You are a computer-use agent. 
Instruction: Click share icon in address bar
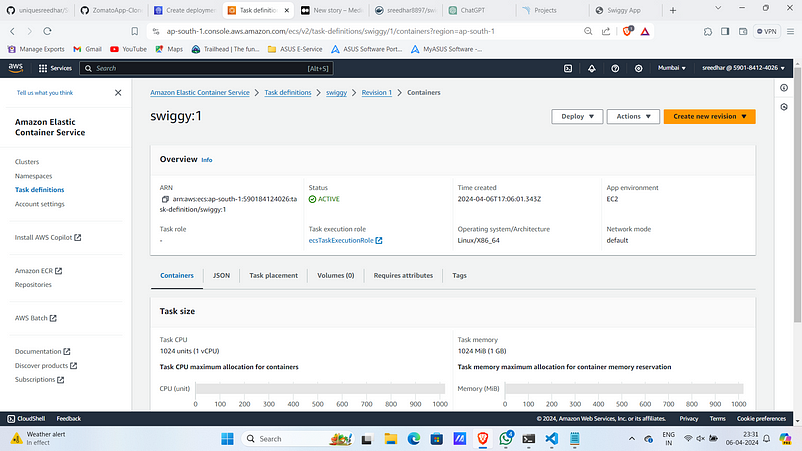coord(606,31)
